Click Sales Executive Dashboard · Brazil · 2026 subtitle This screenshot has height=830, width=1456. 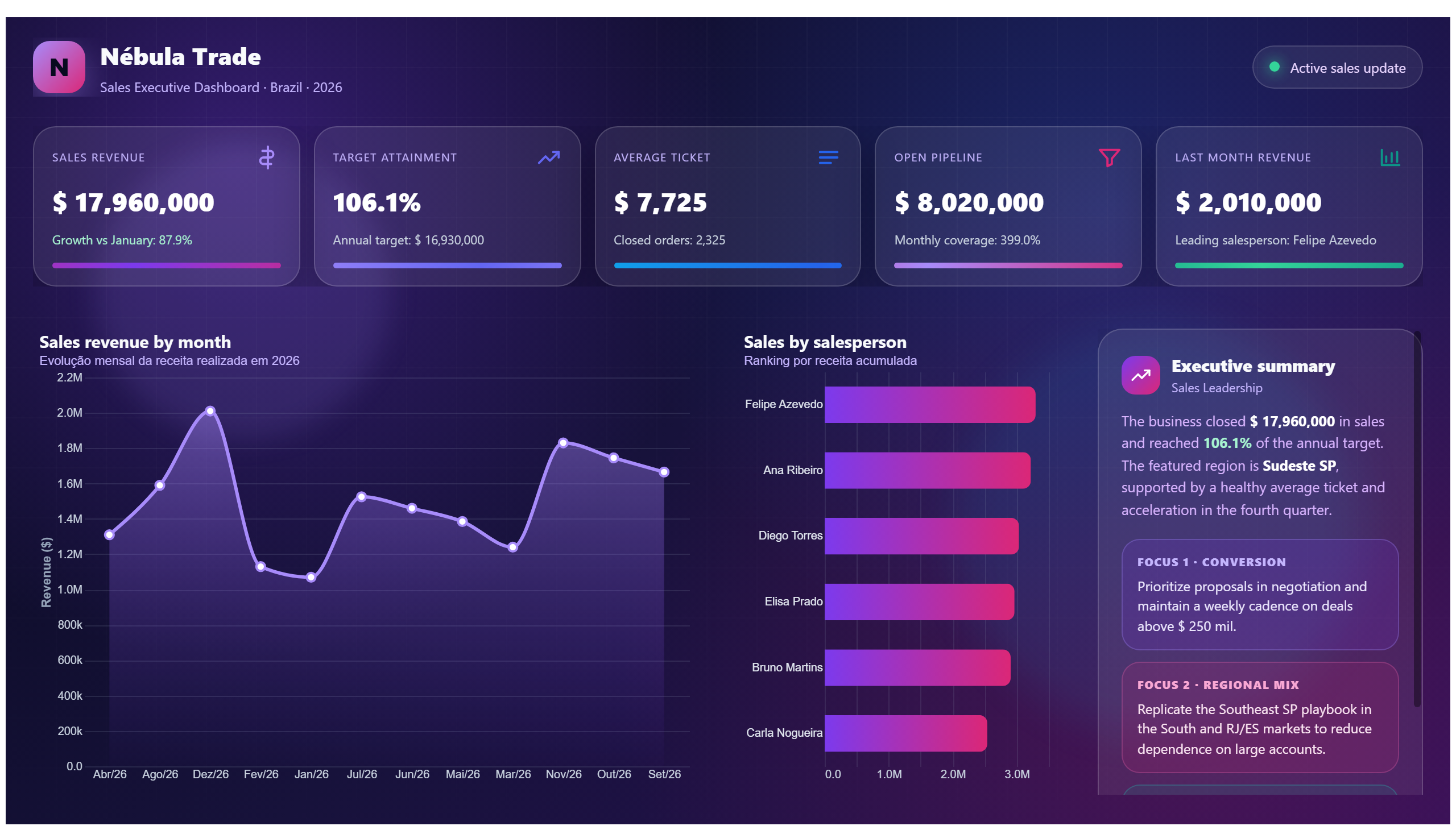point(221,87)
